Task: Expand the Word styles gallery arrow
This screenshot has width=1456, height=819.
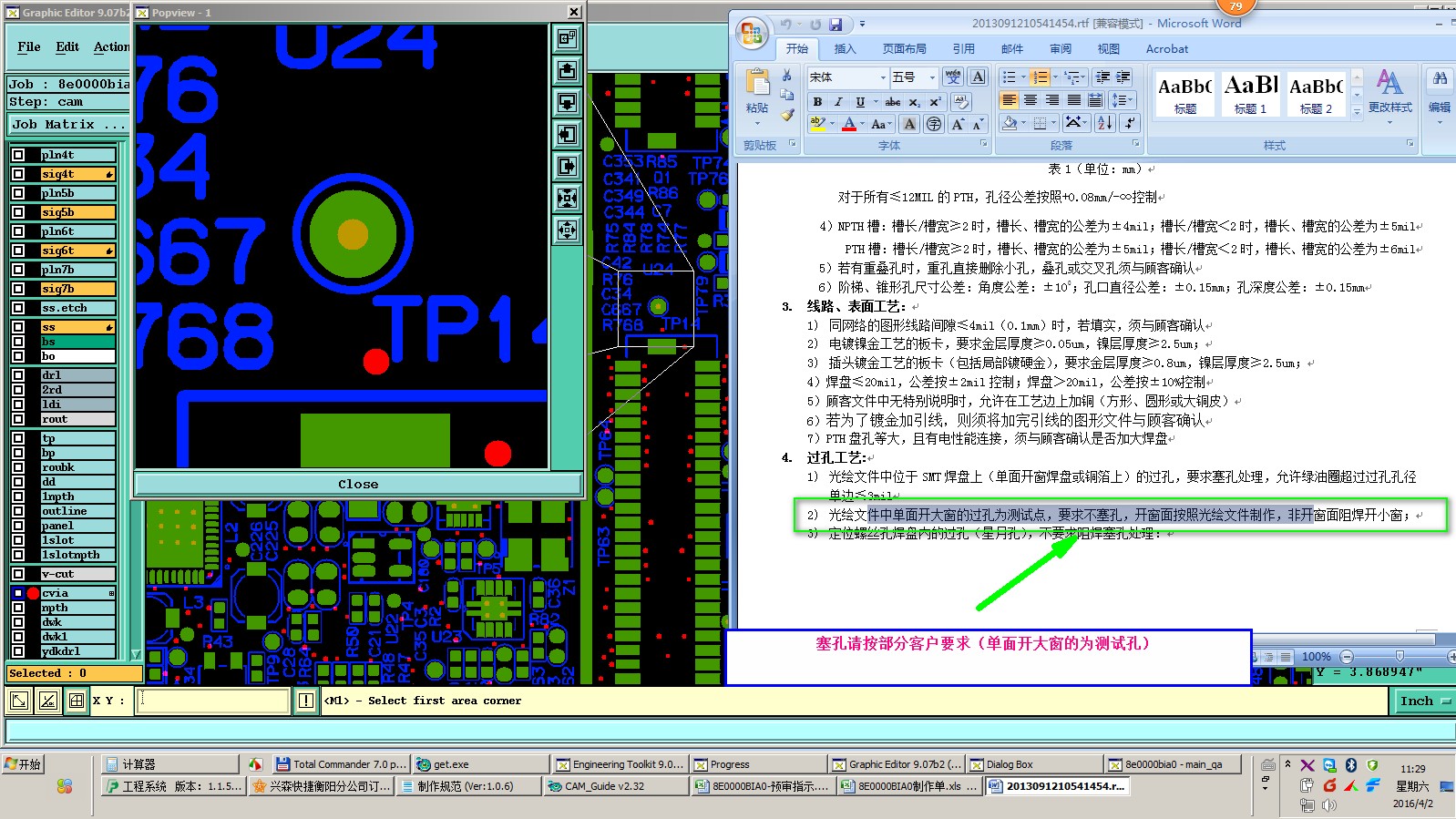Action: (1358, 111)
